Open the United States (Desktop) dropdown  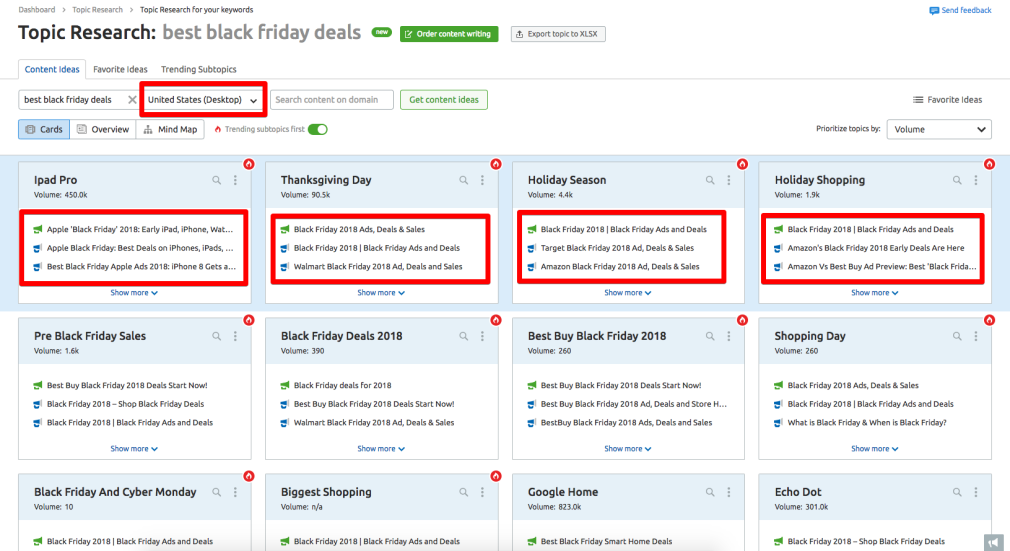[203, 100]
